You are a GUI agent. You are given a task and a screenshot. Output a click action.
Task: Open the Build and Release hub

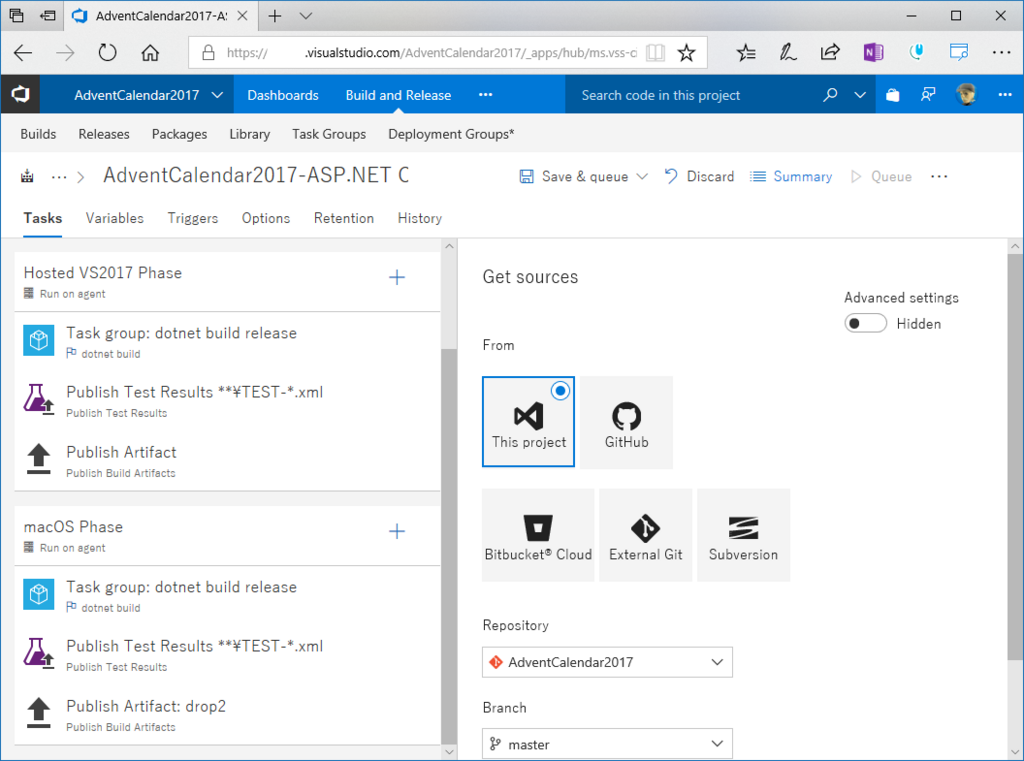[x=398, y=95]
